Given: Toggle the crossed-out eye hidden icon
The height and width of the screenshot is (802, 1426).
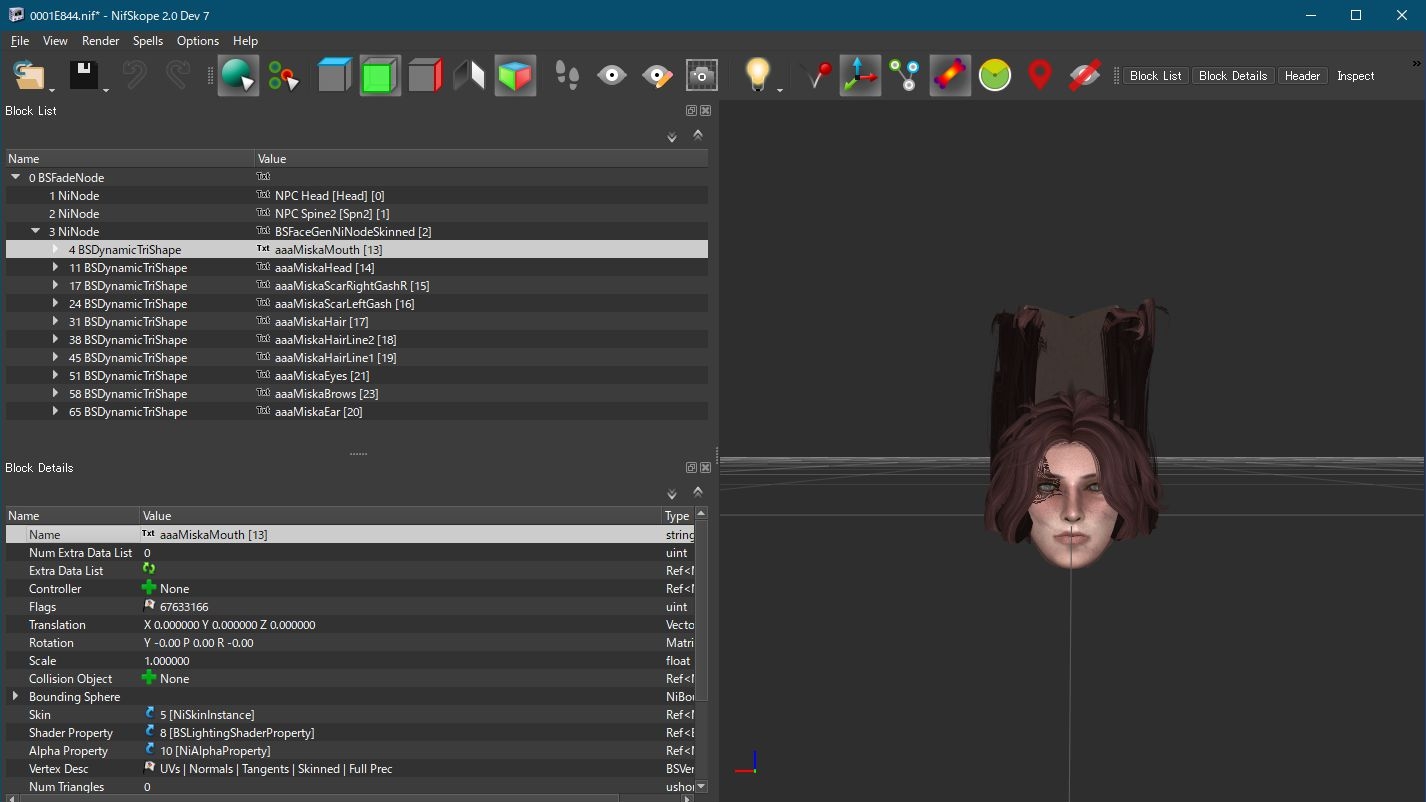Looking at the screenshot, I should [1085, 76].
